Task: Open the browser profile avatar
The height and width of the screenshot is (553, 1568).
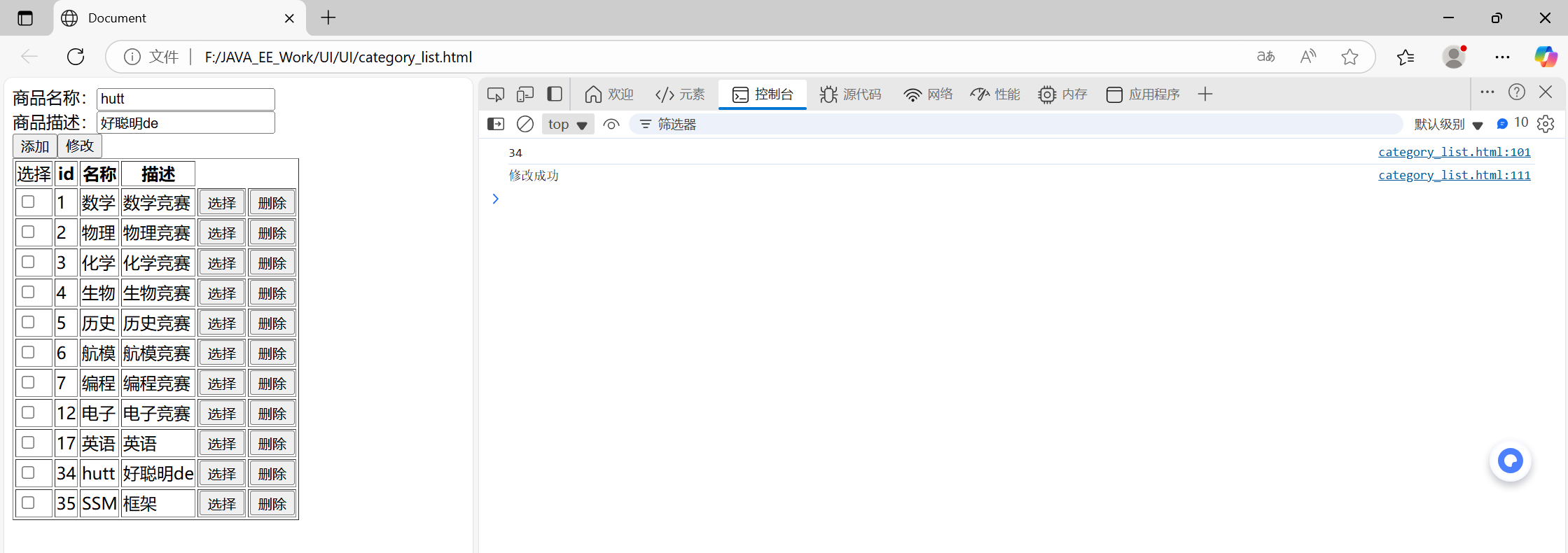Action: click(1455, 57)
